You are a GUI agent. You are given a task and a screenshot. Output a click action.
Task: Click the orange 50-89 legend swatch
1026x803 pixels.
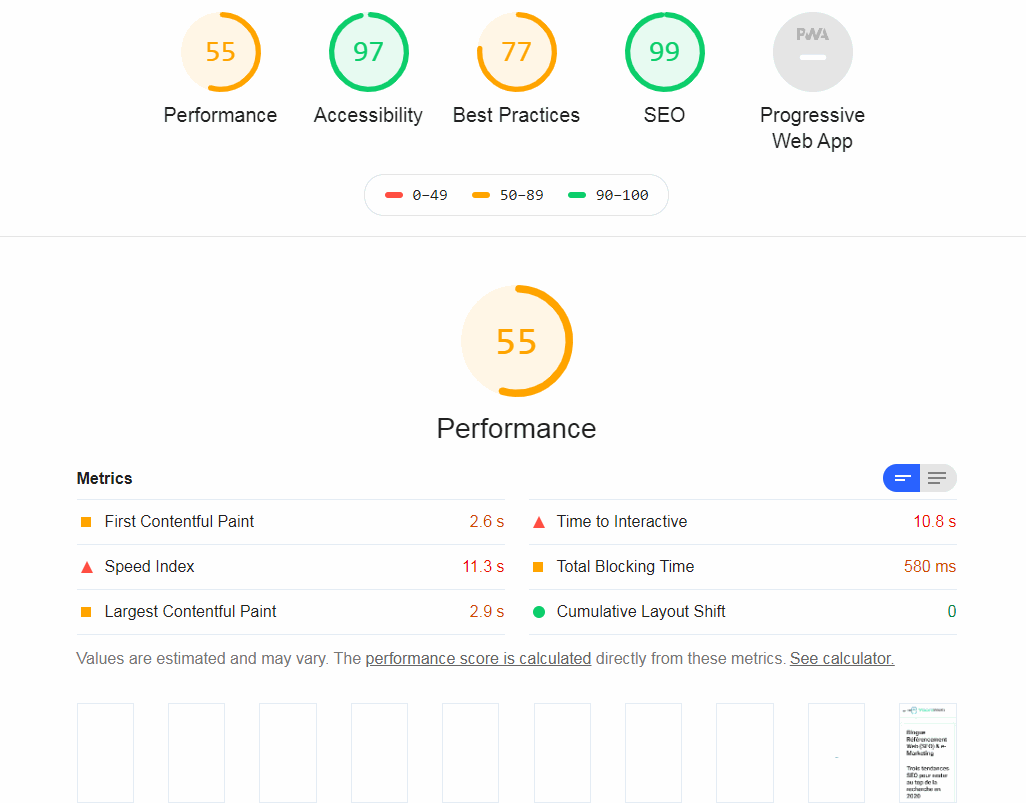pyautogui.click(x=480, y=195)
